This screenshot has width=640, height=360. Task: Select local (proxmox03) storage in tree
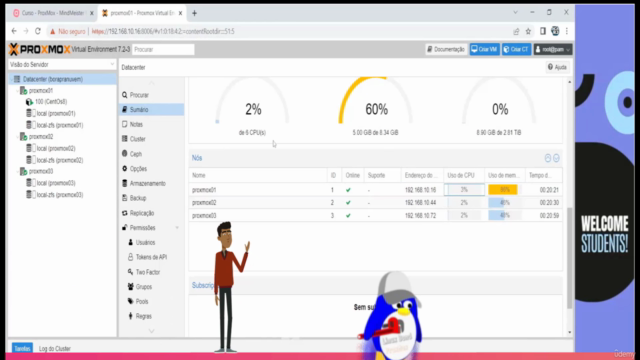click(56, 183)
